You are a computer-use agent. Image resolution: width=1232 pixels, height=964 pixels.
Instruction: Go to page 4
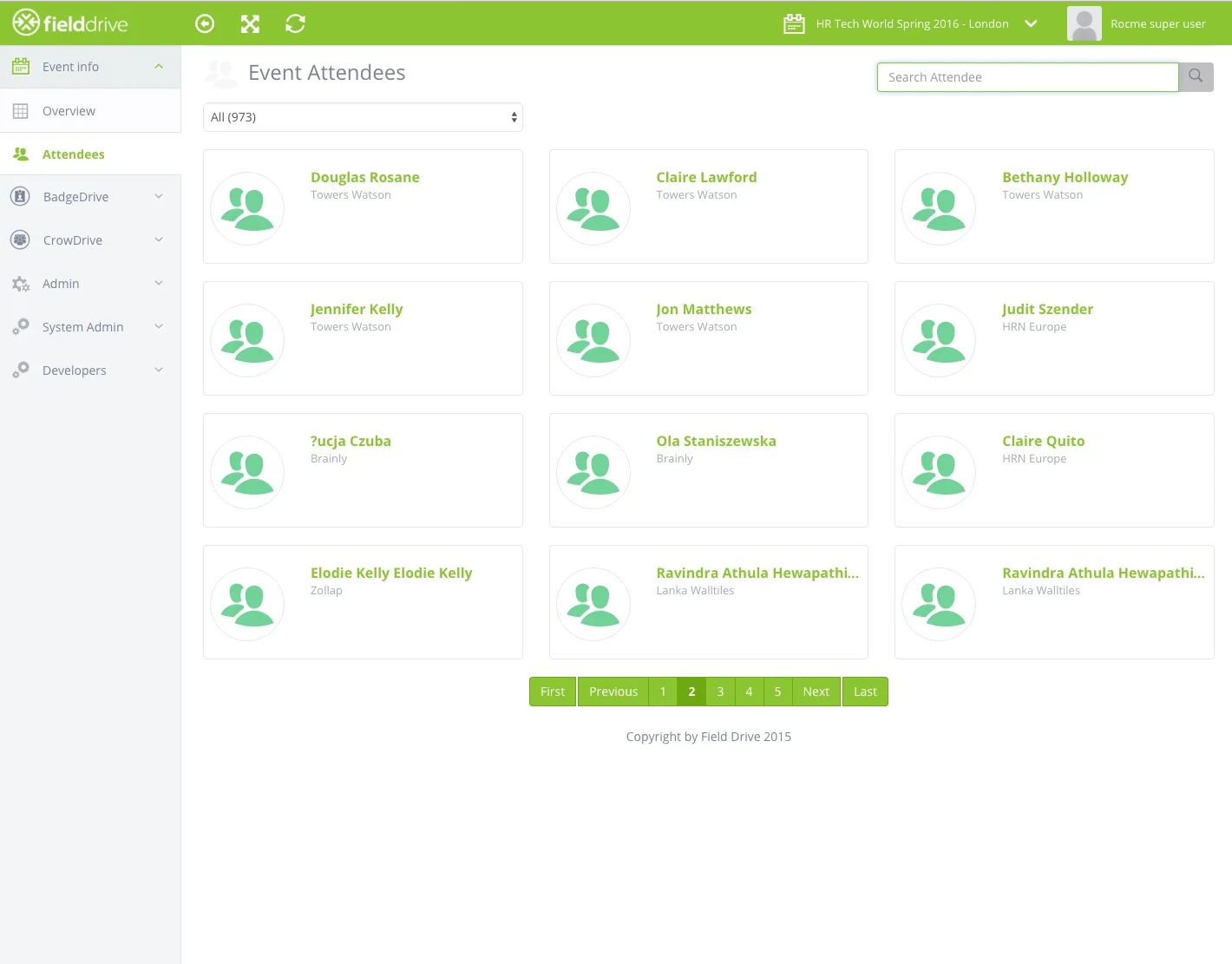(749, 692)
